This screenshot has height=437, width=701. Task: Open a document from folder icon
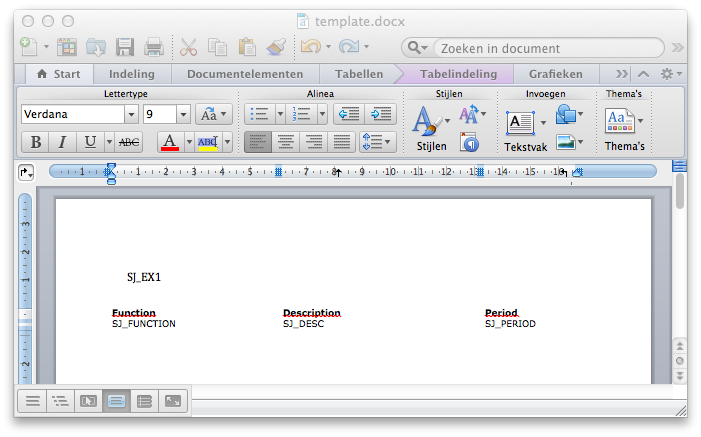[96, 47]
